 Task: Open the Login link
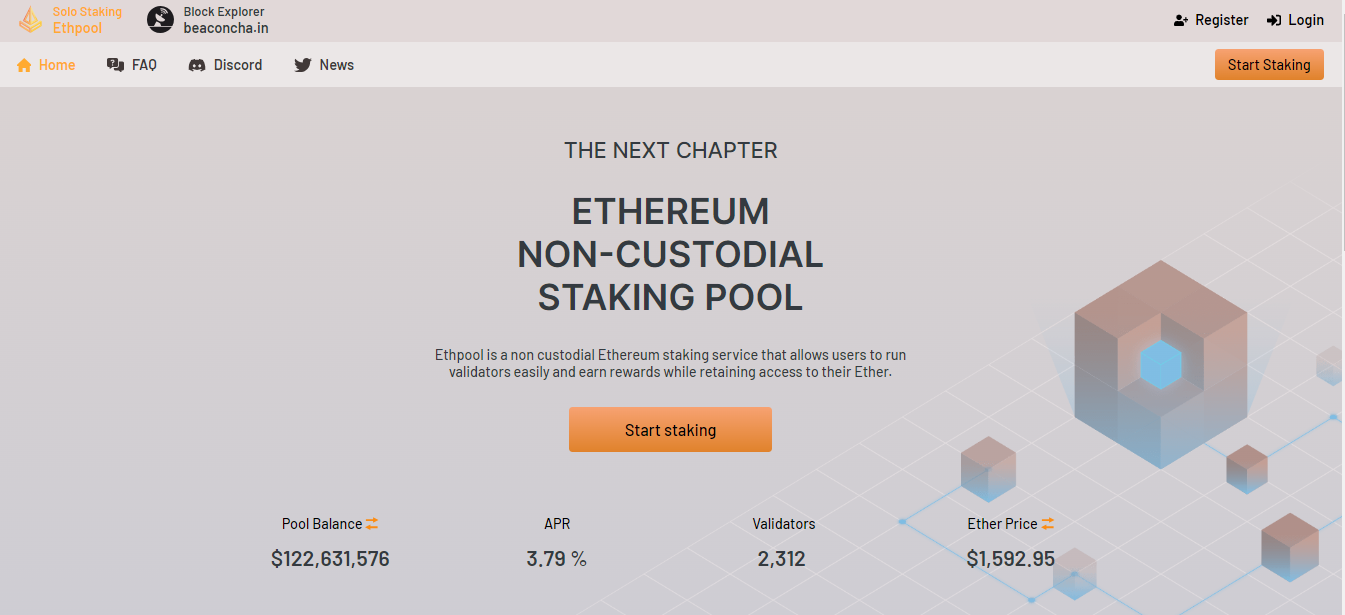point(1305,20)
